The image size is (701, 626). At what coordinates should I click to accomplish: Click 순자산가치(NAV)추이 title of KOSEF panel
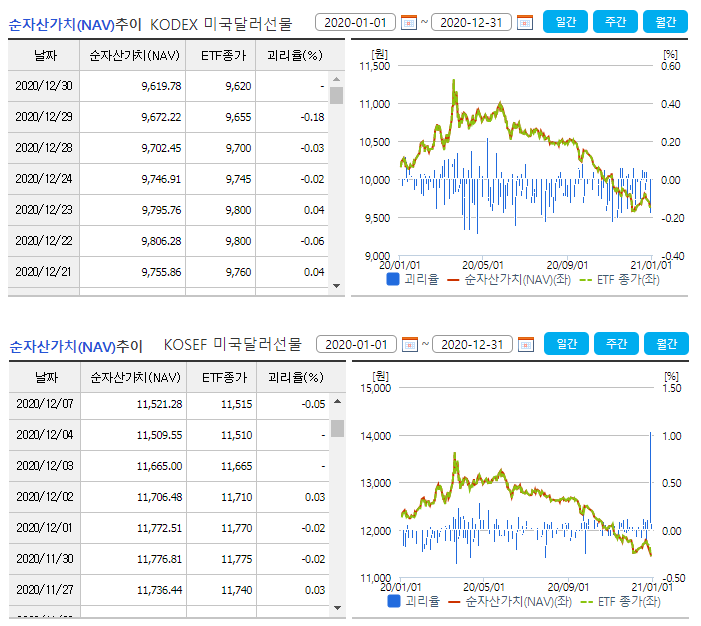(x=76, y=346)
